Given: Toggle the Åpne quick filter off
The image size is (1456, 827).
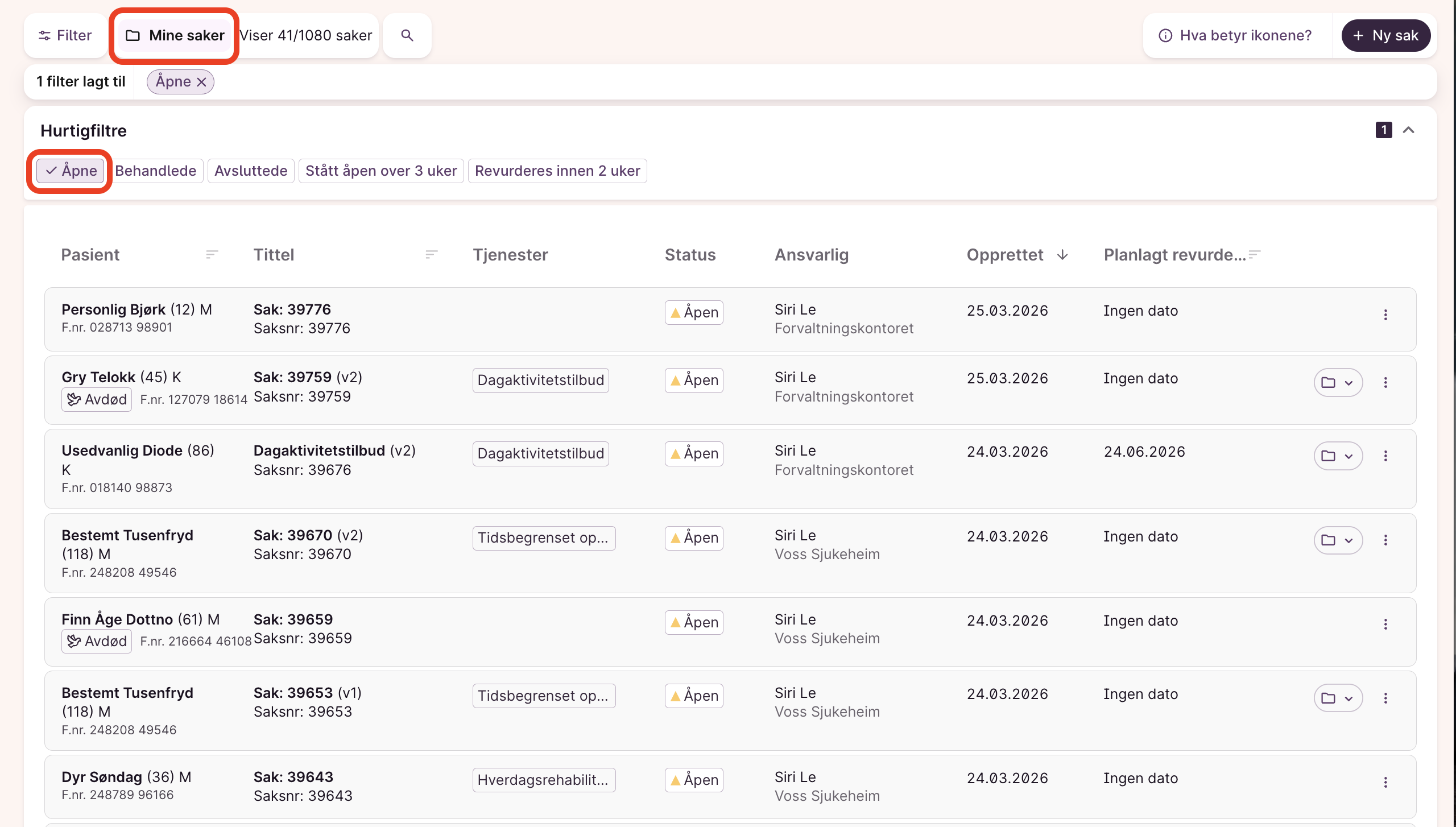Looking at the screenshot, I should click(x=71, y=171).
